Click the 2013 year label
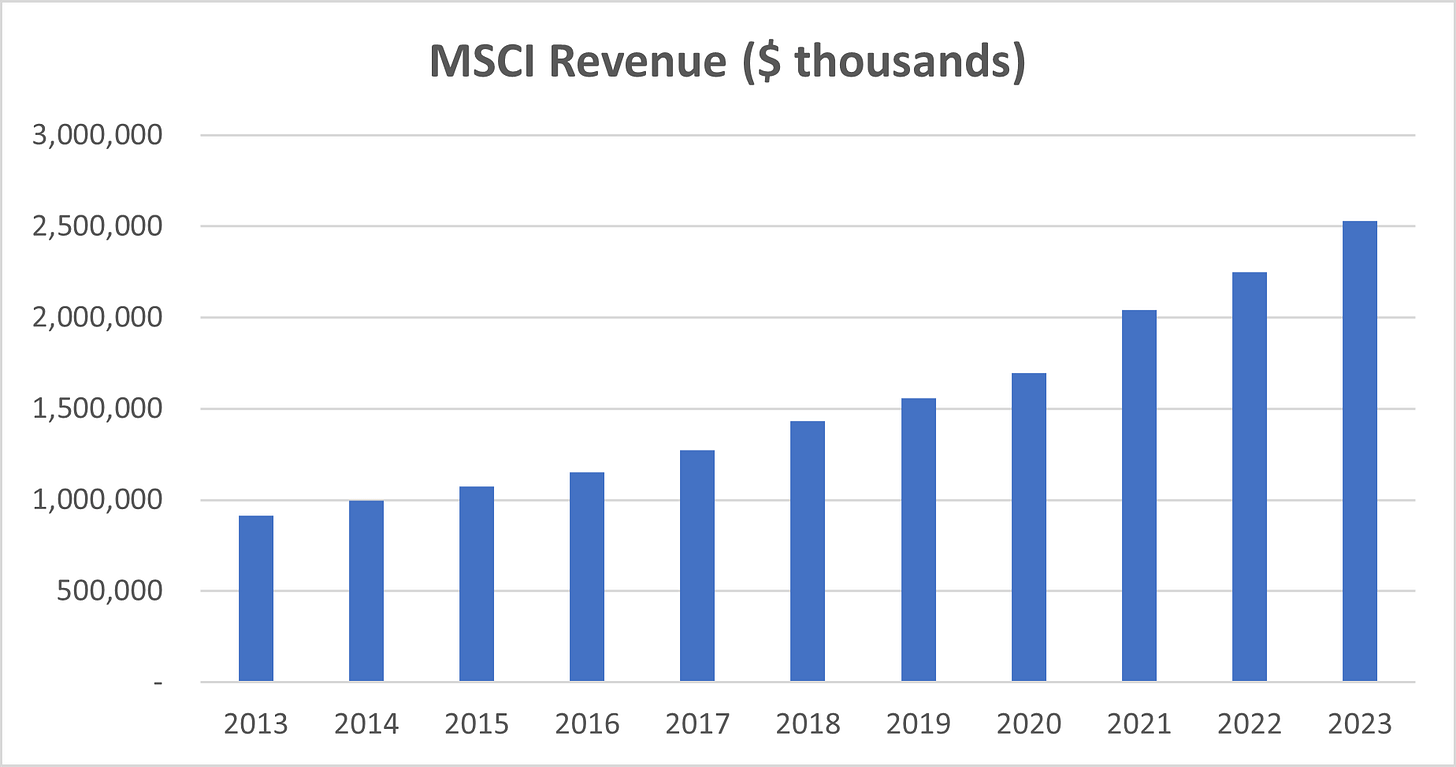 [x=256, y=723]
